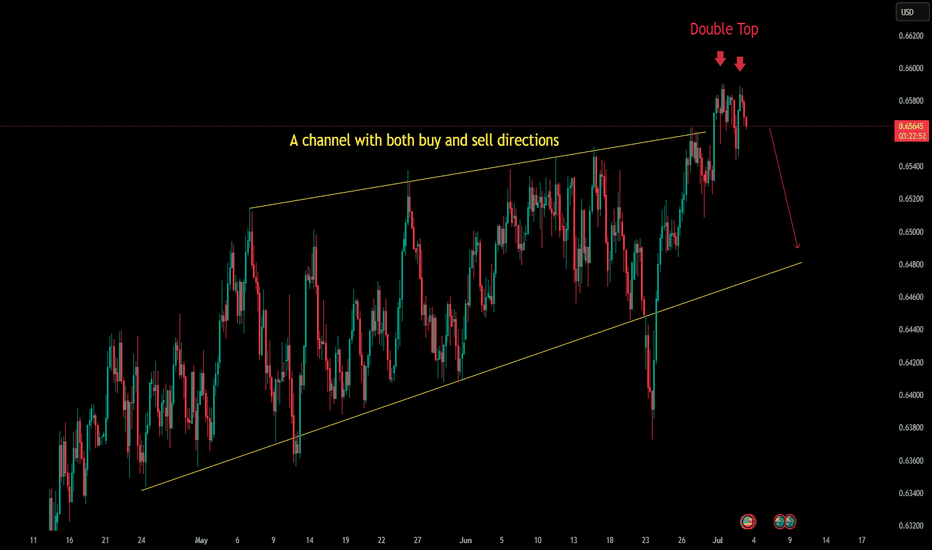The image size is (932, 550).
Task: Click the date label 5 on time axis
Action: 502,540
